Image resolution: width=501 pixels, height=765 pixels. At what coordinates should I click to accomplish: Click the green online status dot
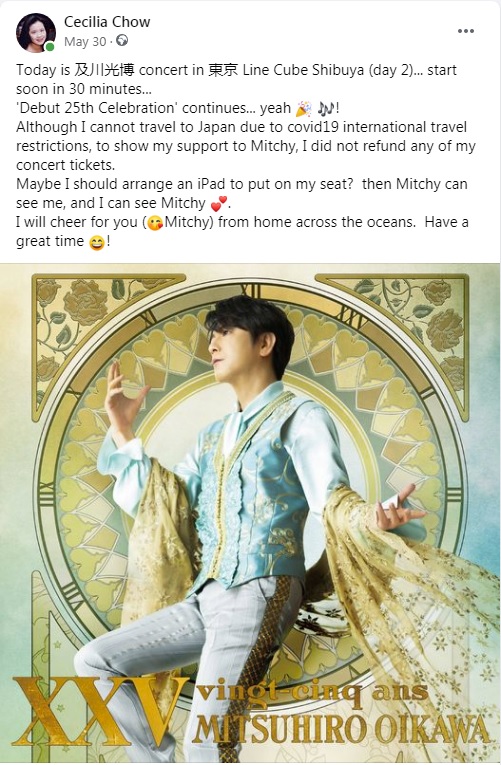[x=50, y=47]
